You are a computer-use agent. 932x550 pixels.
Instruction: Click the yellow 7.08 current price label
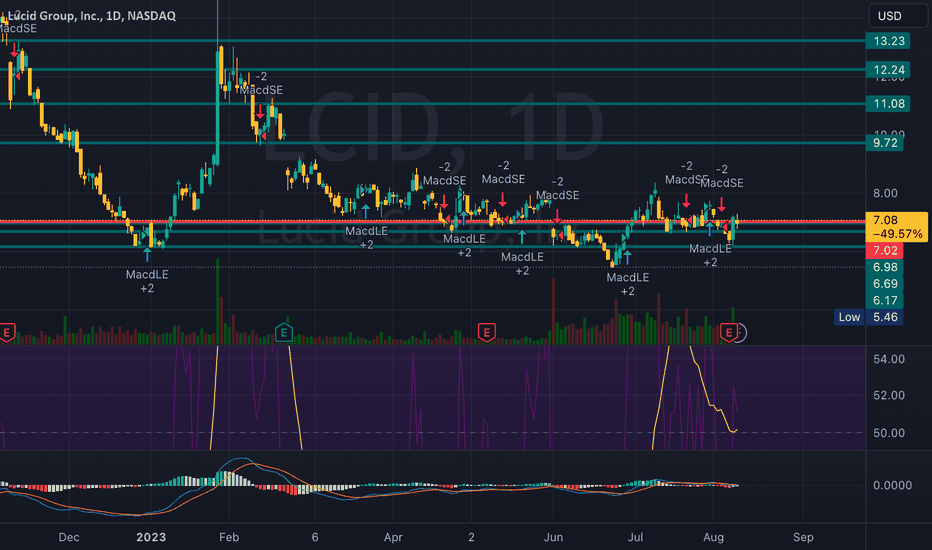coord(897,227)
